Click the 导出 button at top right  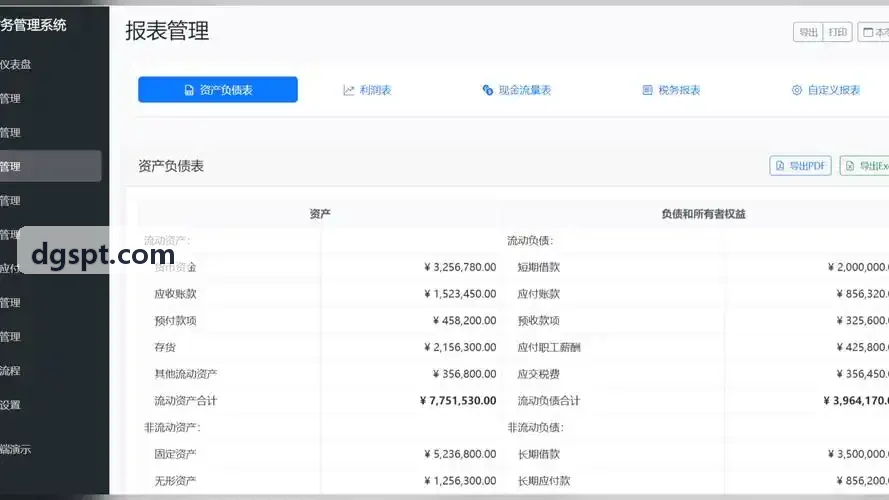pos(808,32)
